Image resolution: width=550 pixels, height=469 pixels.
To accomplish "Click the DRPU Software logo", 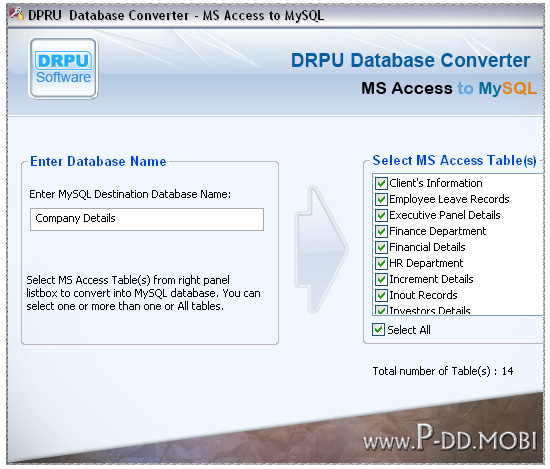I will tap(63, 68).
